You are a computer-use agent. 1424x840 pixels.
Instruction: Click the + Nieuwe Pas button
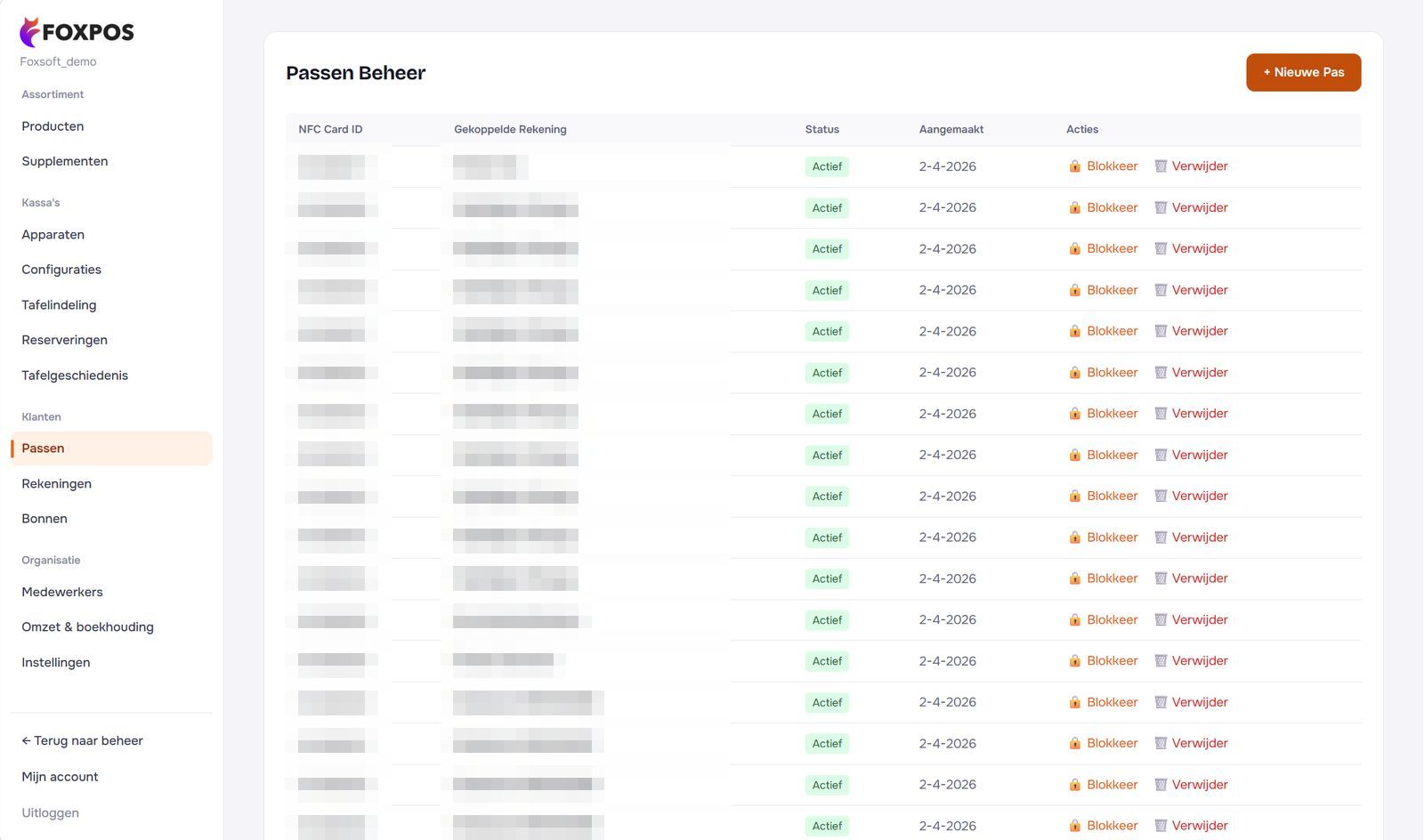coord(1303,72)
